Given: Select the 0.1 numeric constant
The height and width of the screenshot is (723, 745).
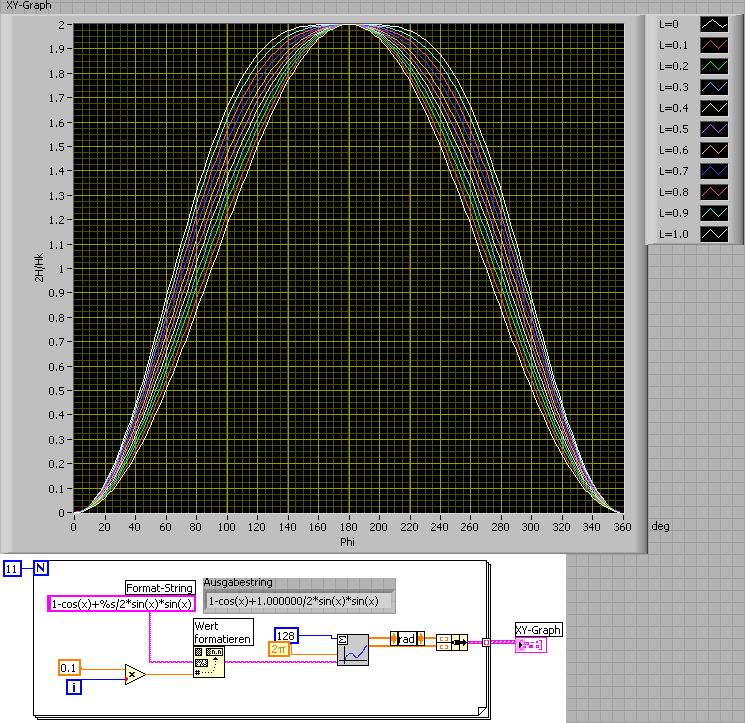Looking at the screenshot, I should (x=69, y=667).
